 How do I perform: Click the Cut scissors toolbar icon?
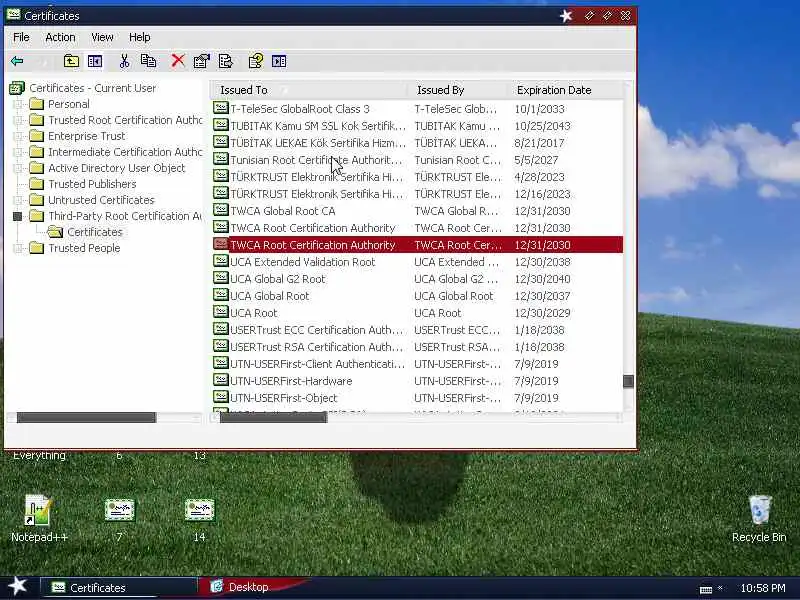click(124, 61)
